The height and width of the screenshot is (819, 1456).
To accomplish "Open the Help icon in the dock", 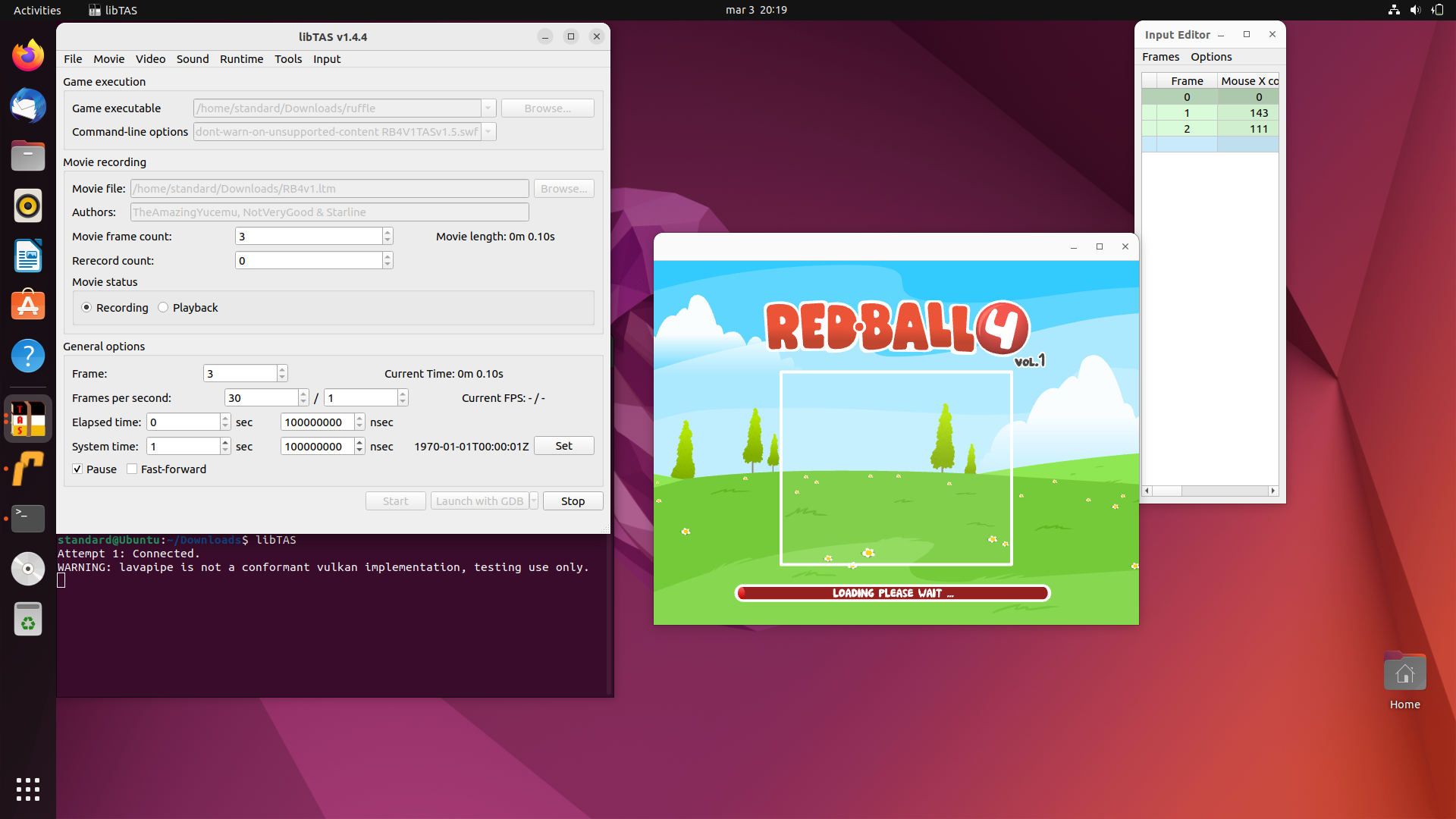I will tap(28, 356).
